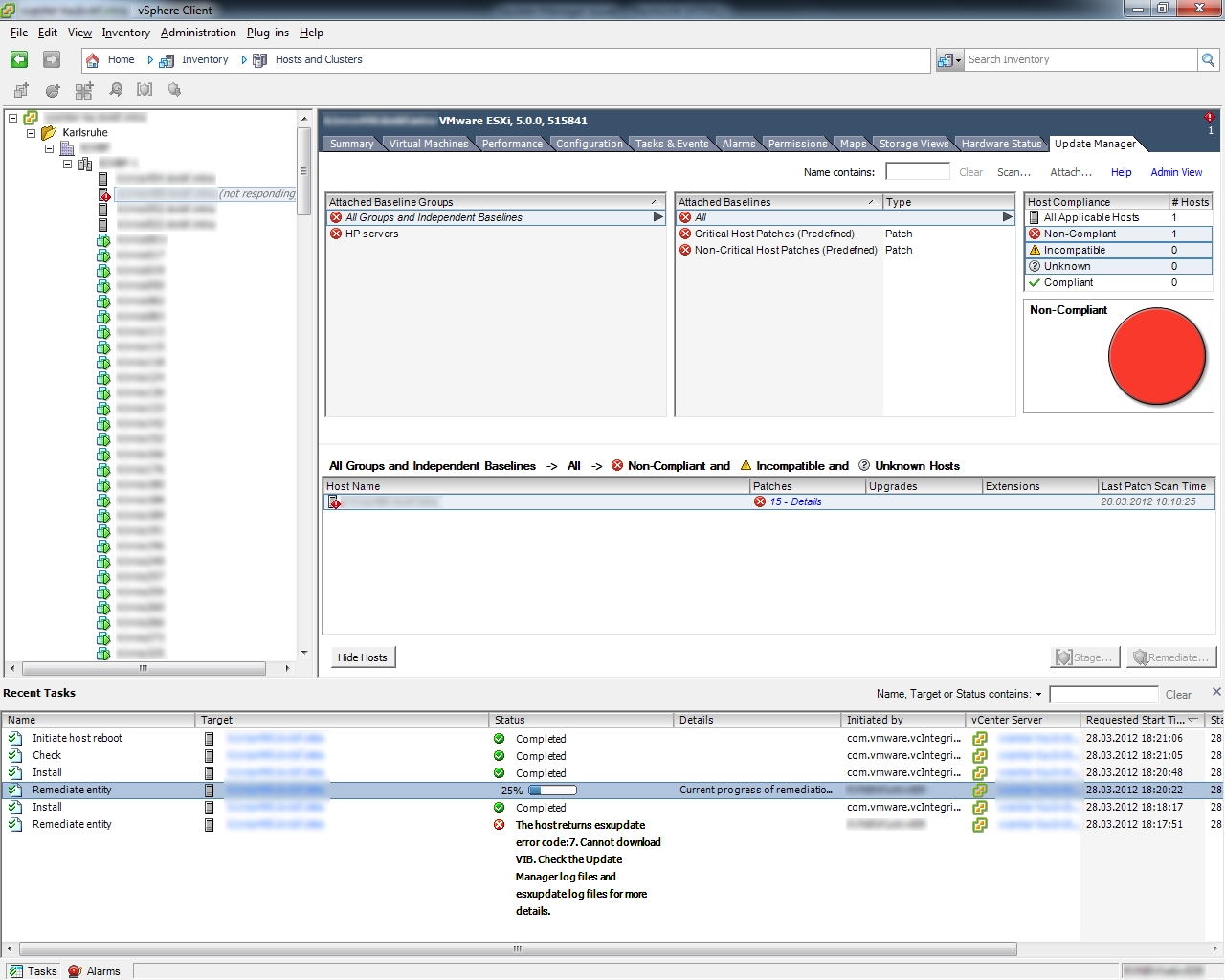Click the Tasks icon in status bar

click(x=16, y=970)
